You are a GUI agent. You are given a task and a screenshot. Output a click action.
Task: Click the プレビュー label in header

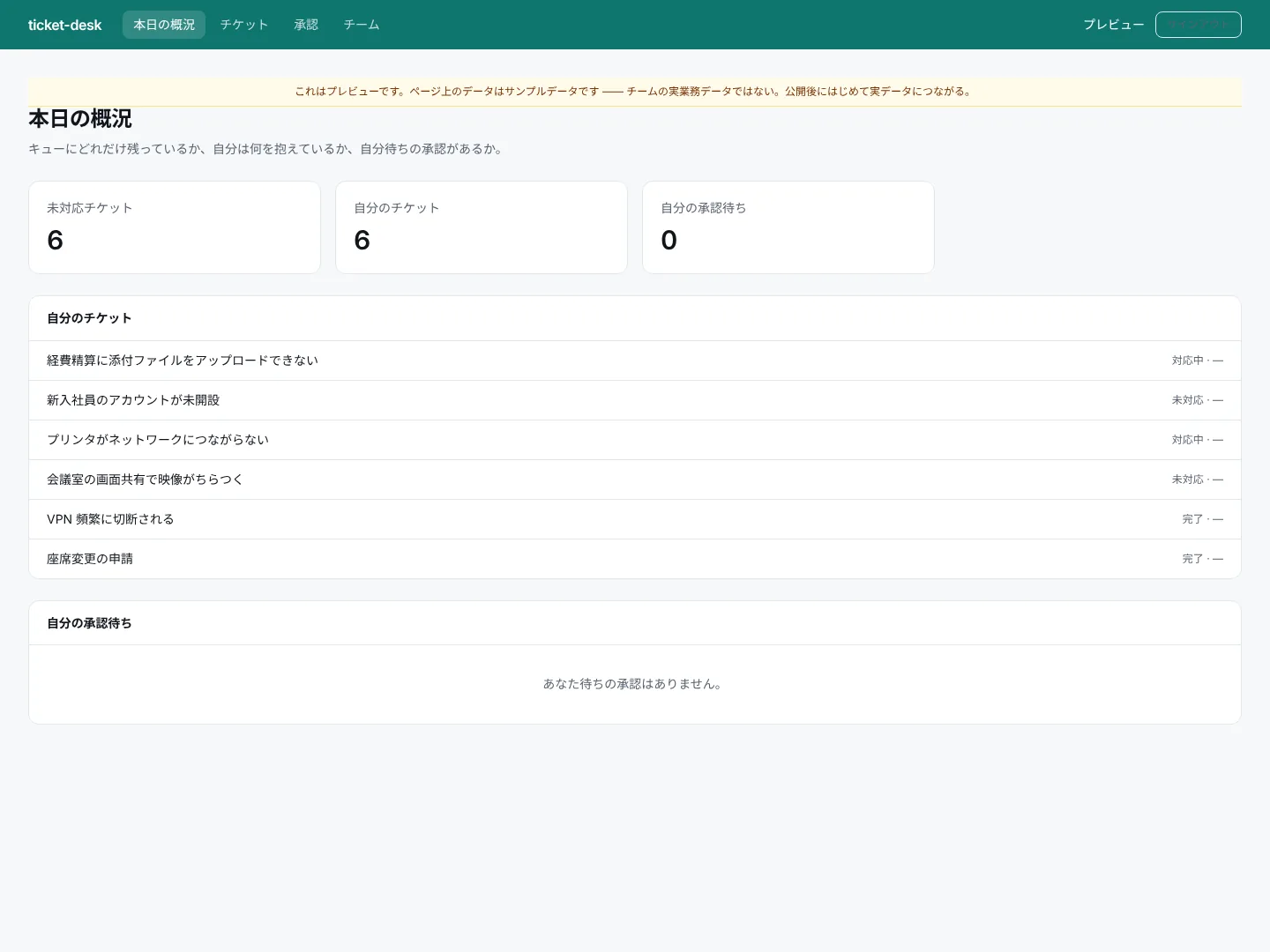click(x=1113, y=25)
